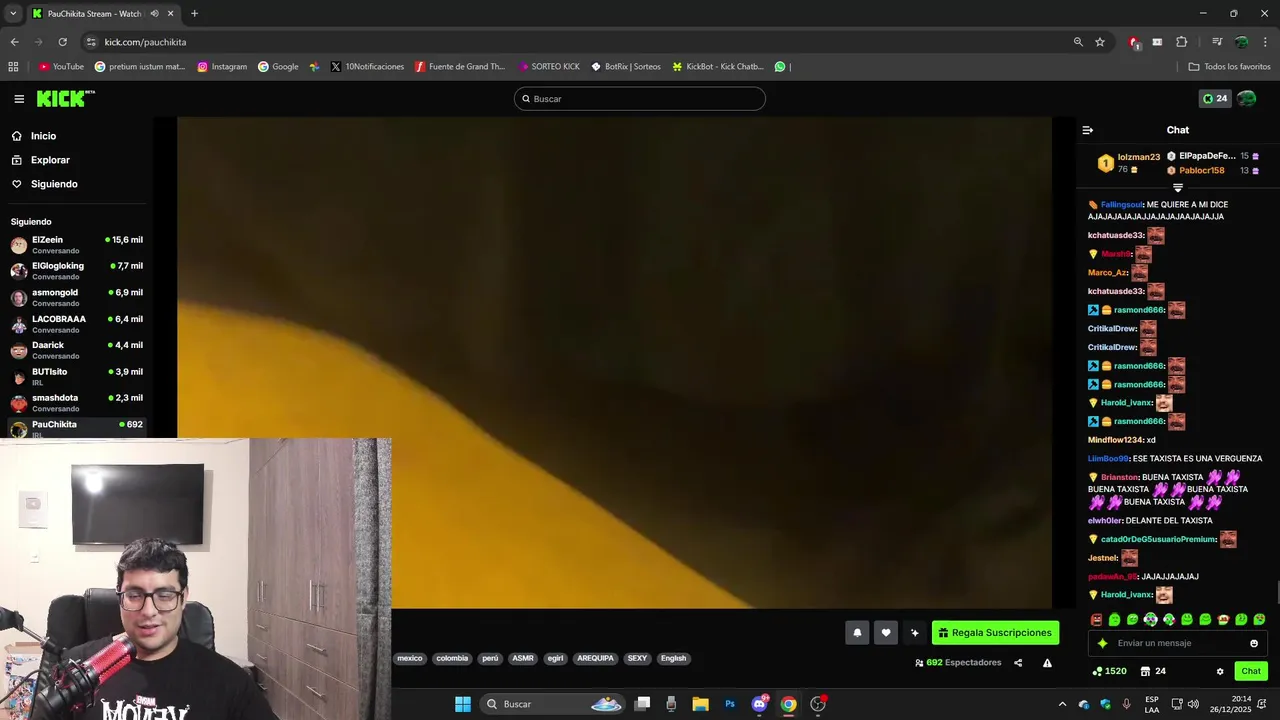Image resolution: width=1280 pixels, height=720 pixels.
Task: Open chat settings gear
Action: coord(1220,671)
